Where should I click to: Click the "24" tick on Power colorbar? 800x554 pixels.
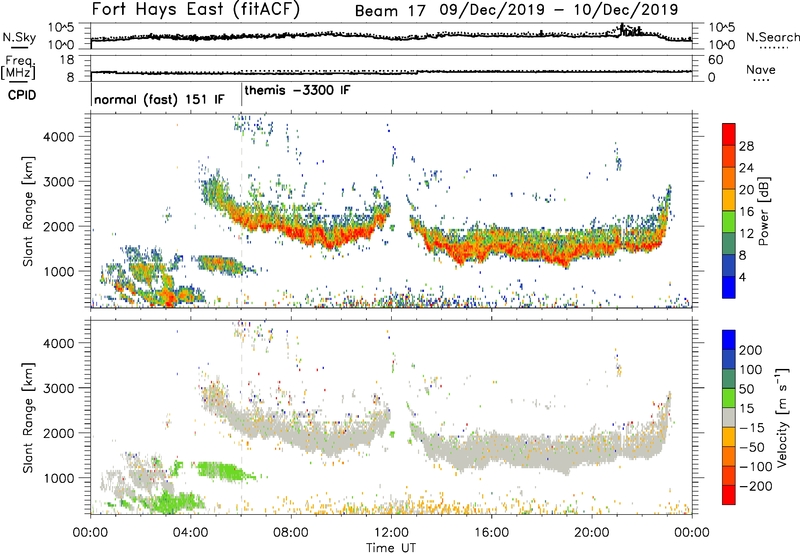click(x=746, y=168)
